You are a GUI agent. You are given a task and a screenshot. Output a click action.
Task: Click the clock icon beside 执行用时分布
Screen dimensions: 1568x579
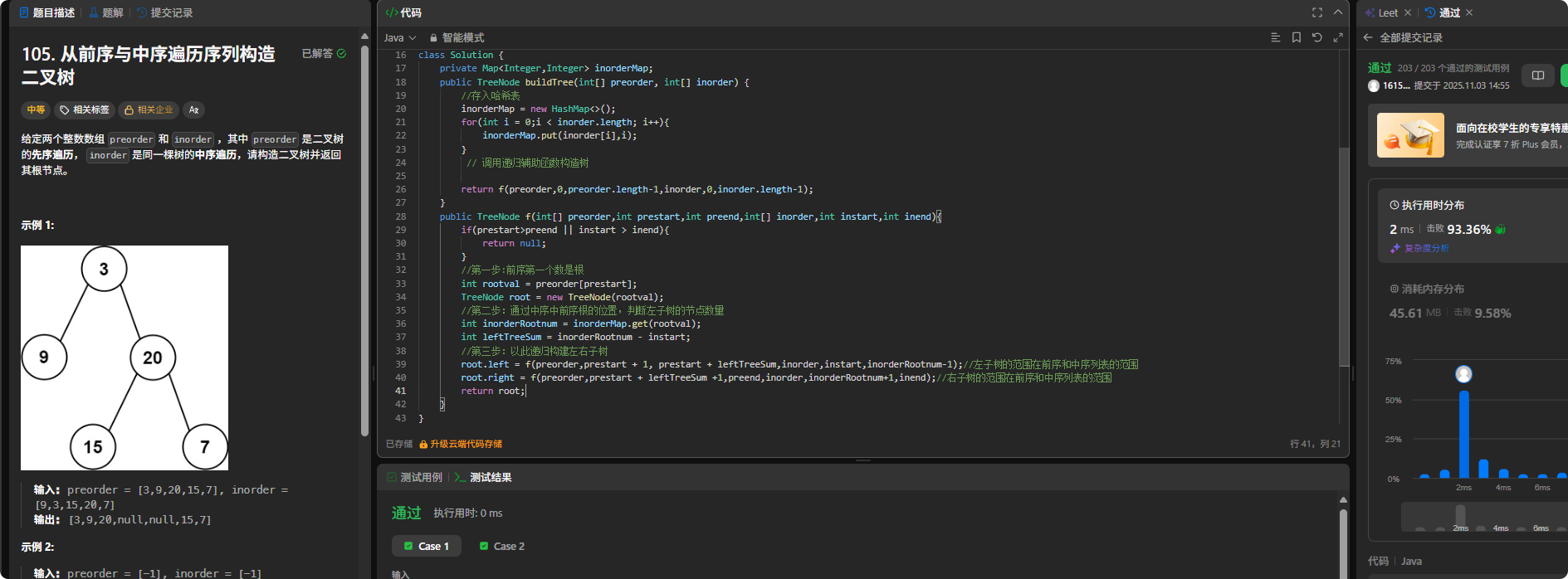click(x=1395, y=205)
